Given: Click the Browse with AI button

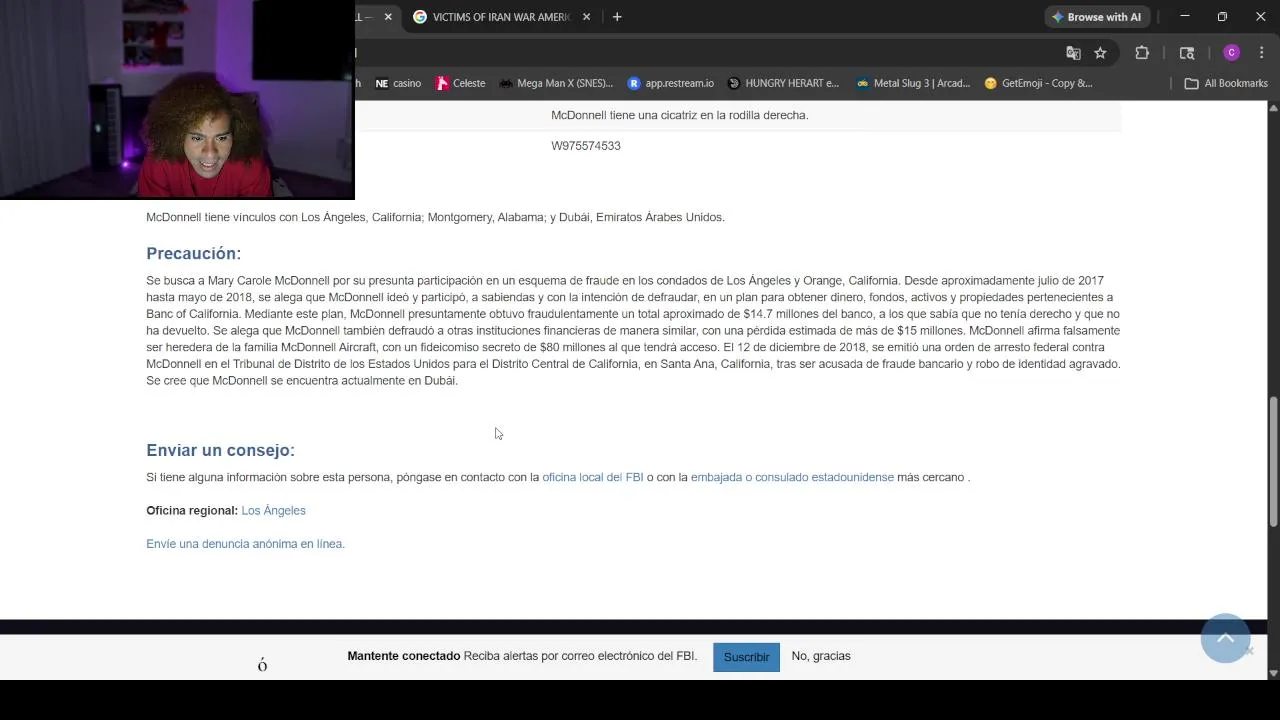Looking at the screenshot, I should pyautogui.click(x=1095, y=17).
